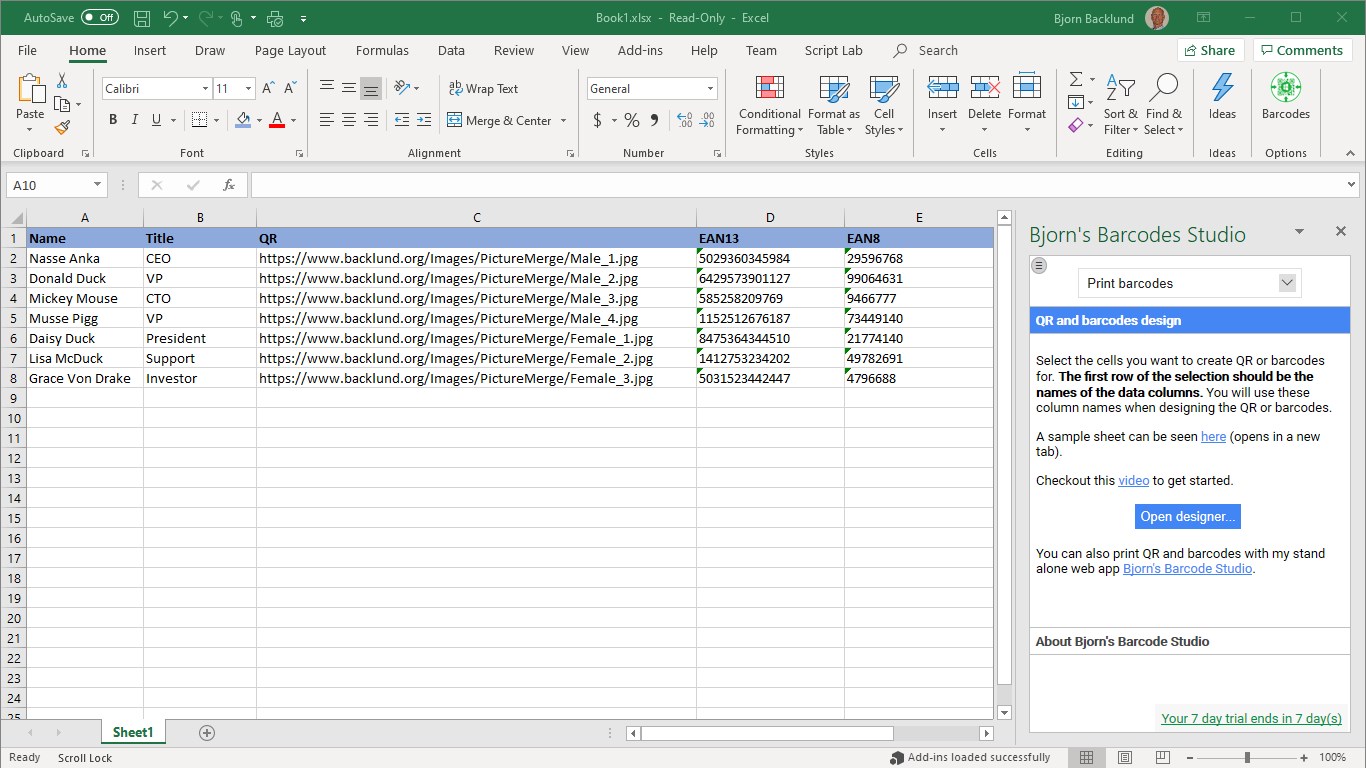Activate the Format Painter brush

pos(62,127)
